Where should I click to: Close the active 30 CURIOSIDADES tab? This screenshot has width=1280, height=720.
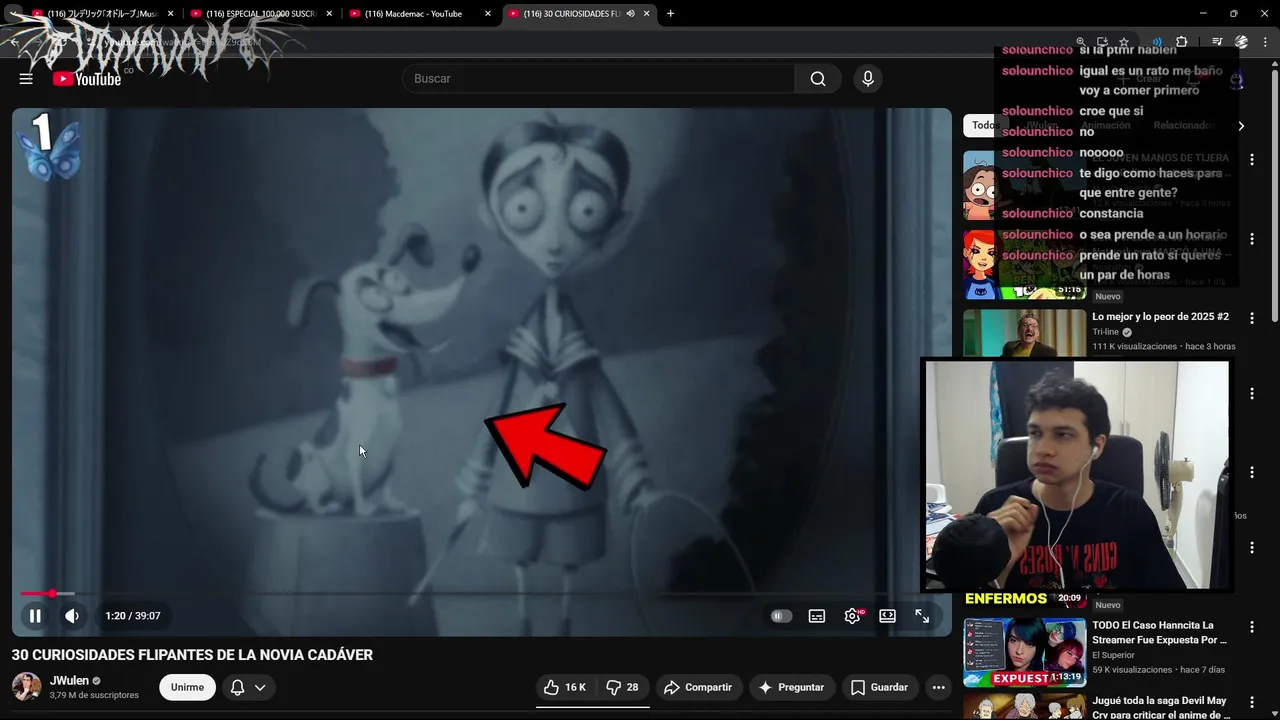click(647, 14)
